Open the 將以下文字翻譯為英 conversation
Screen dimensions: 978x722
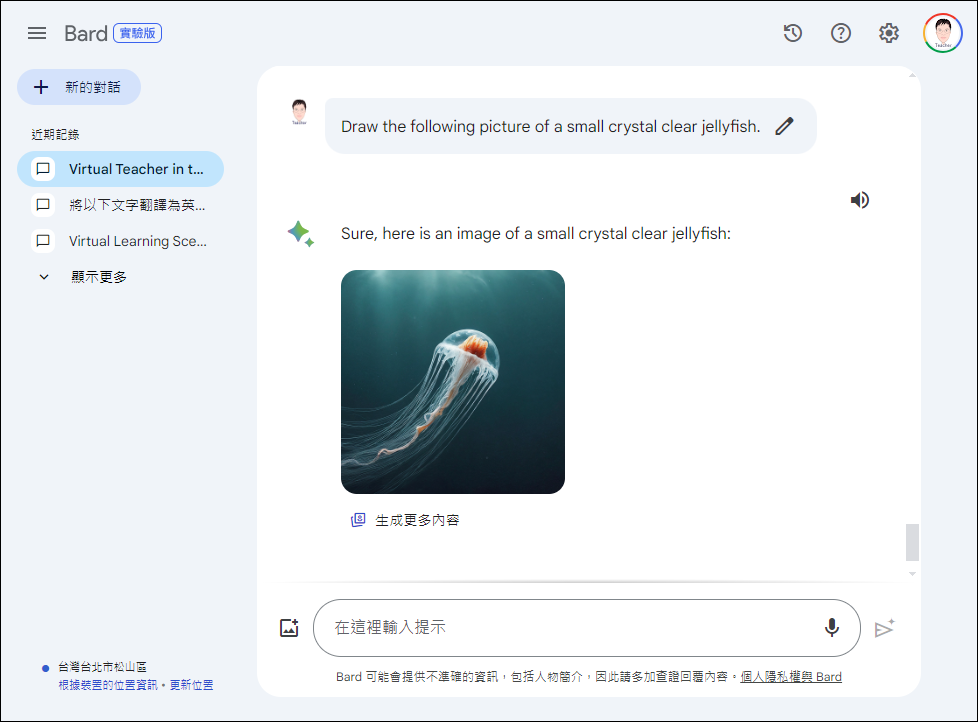tap(120, 205)
